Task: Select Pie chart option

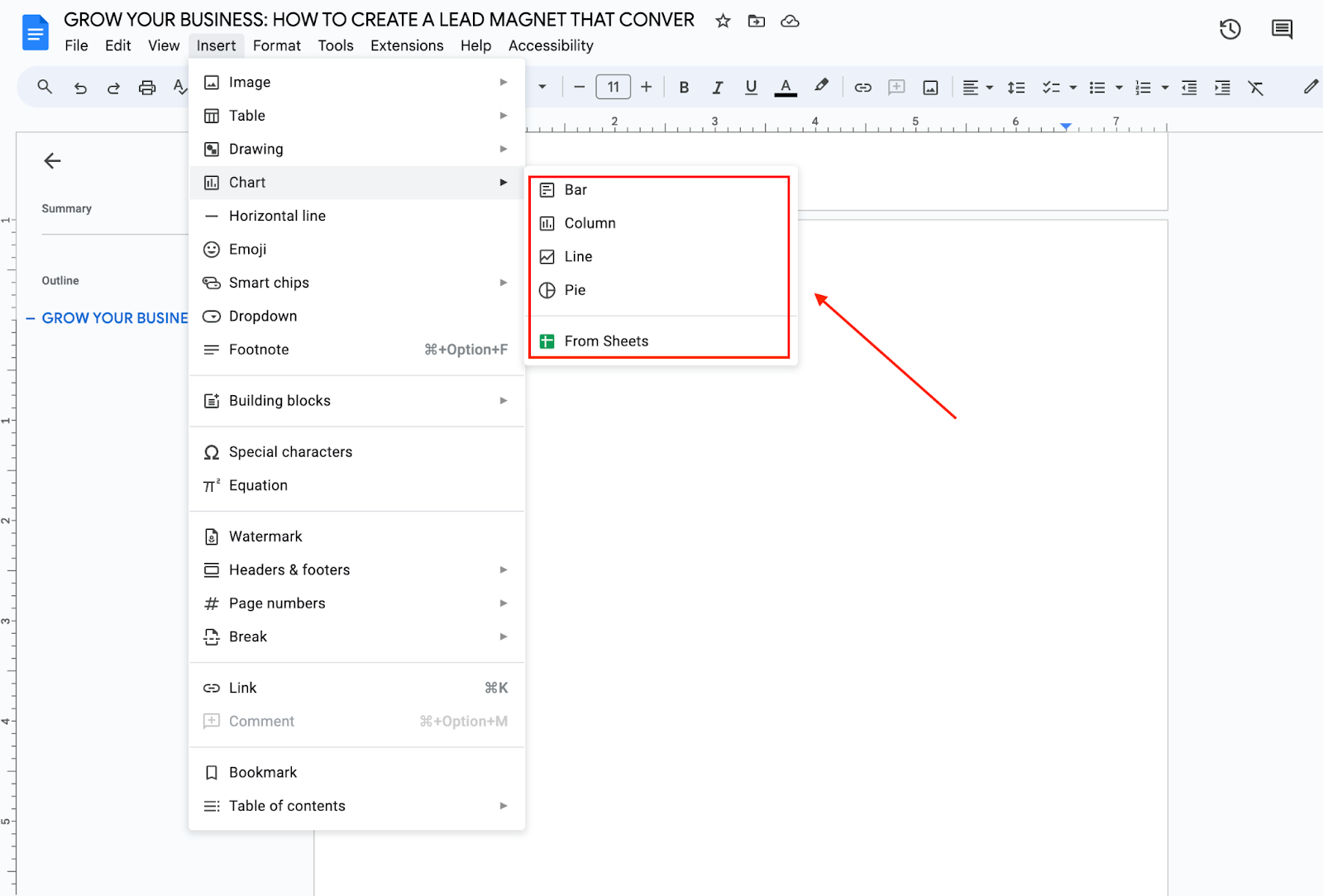Action: [659, 290]
